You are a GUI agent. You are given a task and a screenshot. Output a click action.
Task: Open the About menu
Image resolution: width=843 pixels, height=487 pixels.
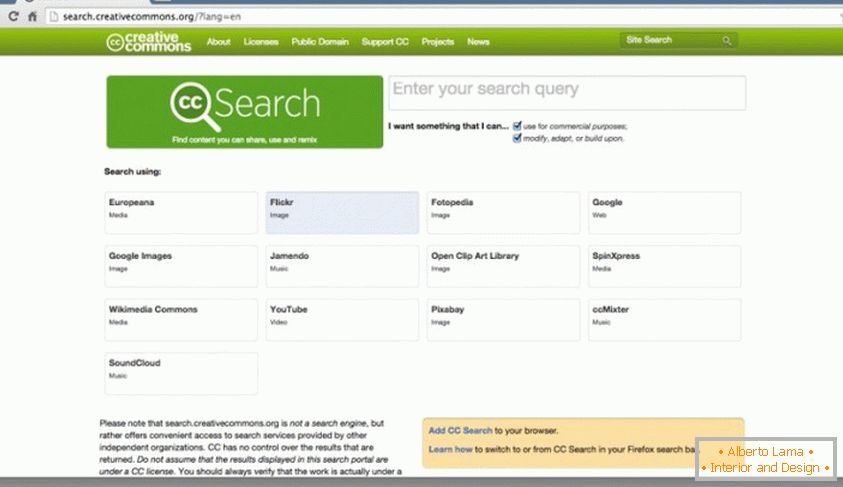218,42
